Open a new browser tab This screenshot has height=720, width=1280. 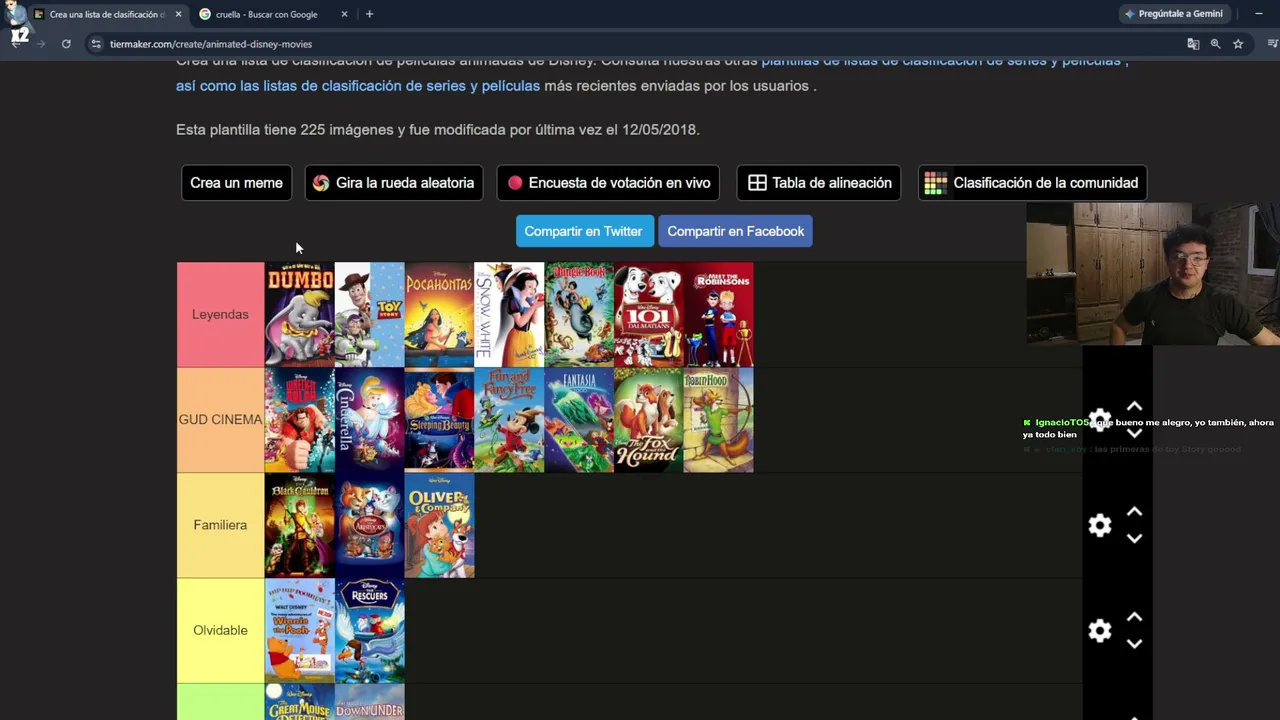[369, 14]
